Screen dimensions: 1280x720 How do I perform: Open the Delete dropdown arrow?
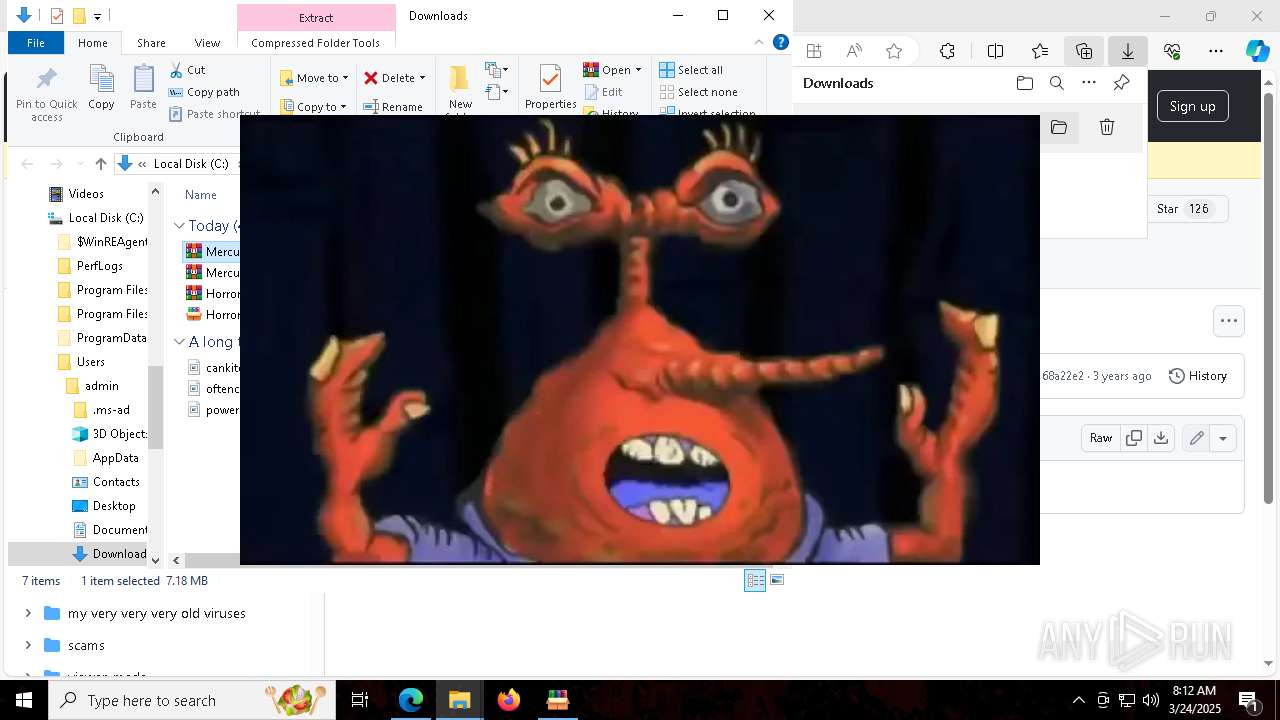click(422, 78)
